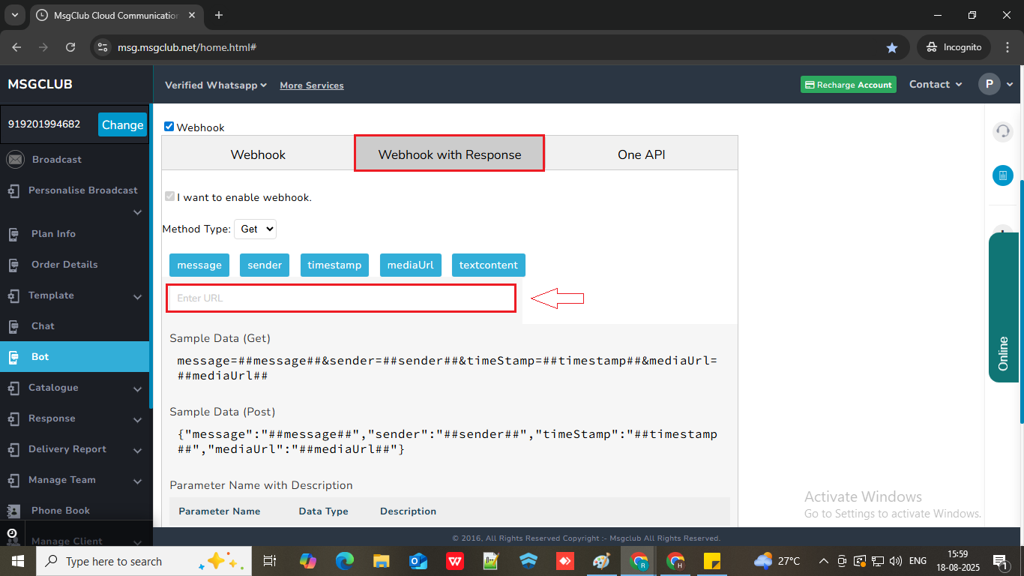
Task: Click the More Services link
Action: coord(312,86)
